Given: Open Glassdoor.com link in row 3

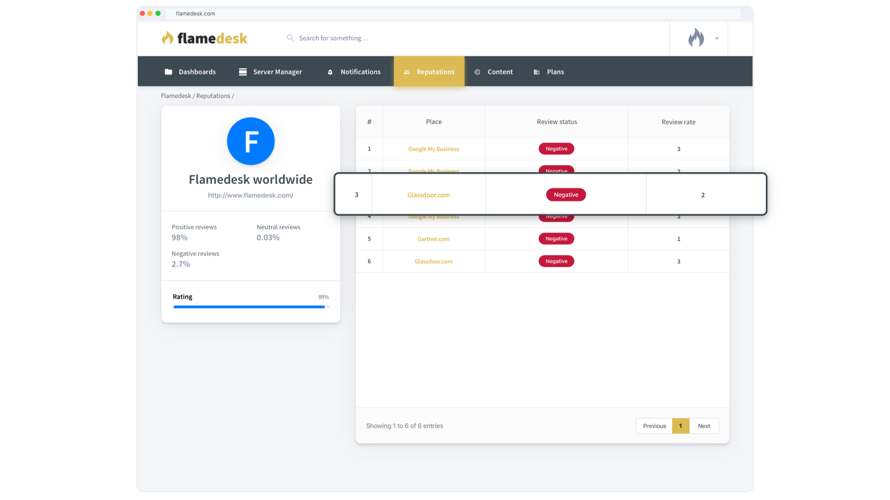Looking at the screenshot, I should click(429, 195).
